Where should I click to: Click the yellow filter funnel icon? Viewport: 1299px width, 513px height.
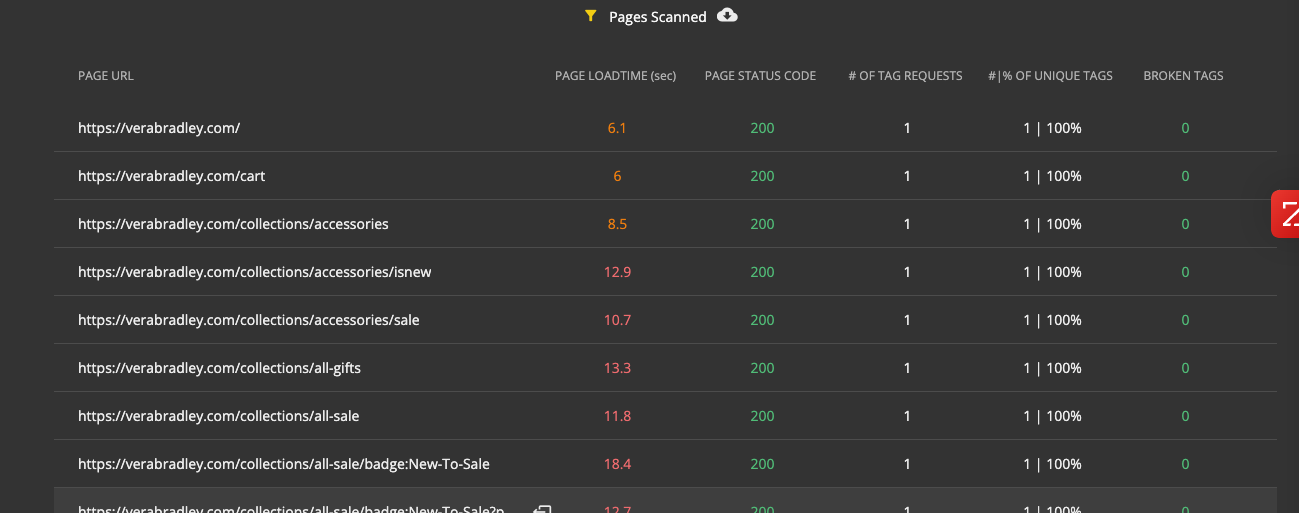[x=590, y=16]
